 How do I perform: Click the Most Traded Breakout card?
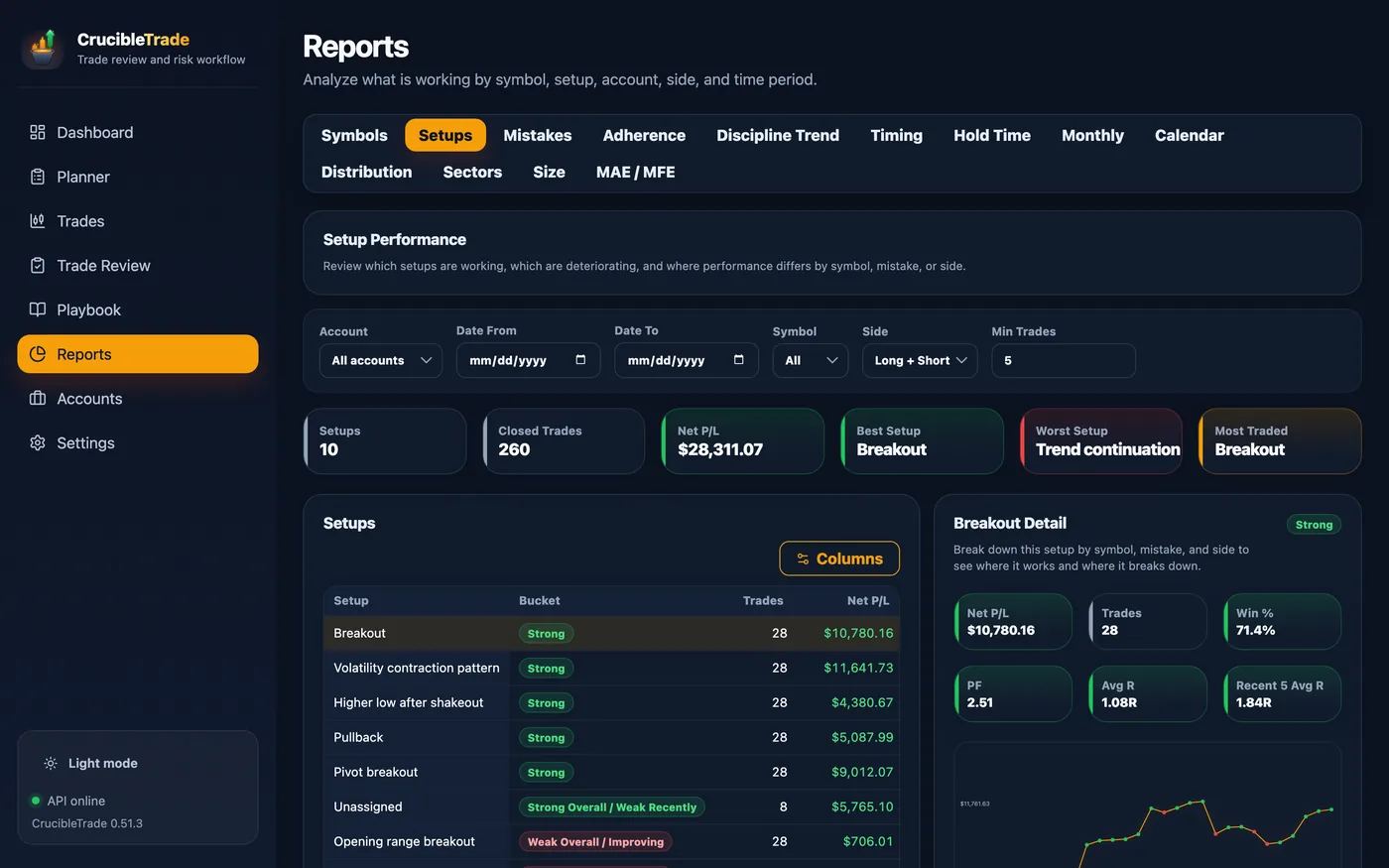tap(1280, 441)
